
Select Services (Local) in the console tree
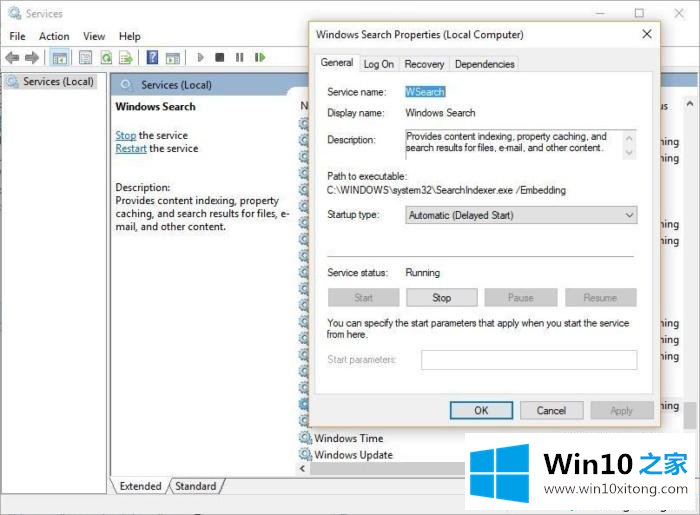tap(58, 82)
